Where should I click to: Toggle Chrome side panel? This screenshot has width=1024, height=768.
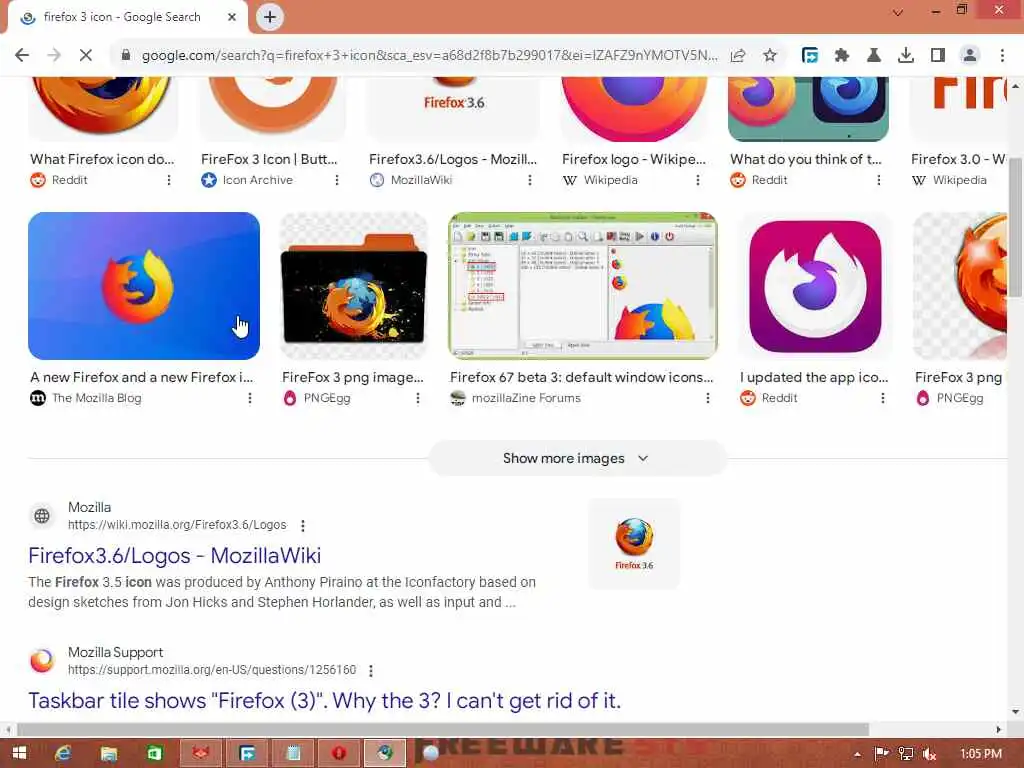(x=938, y=56)
